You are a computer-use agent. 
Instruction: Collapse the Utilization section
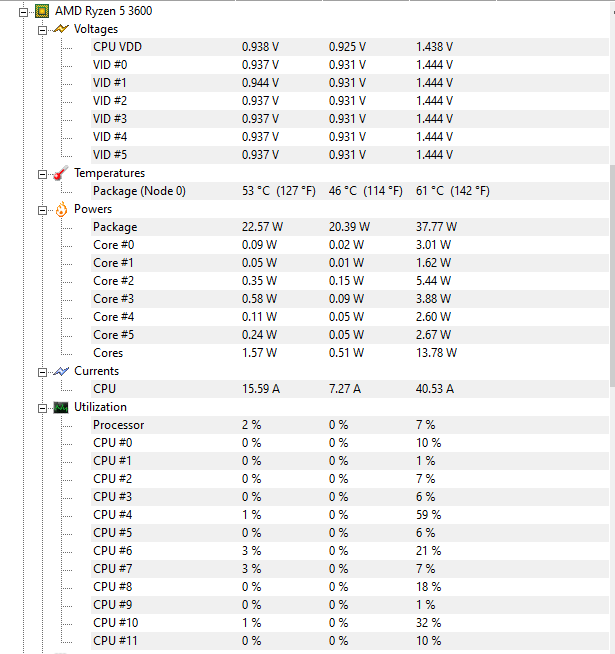tap(42, 408)
